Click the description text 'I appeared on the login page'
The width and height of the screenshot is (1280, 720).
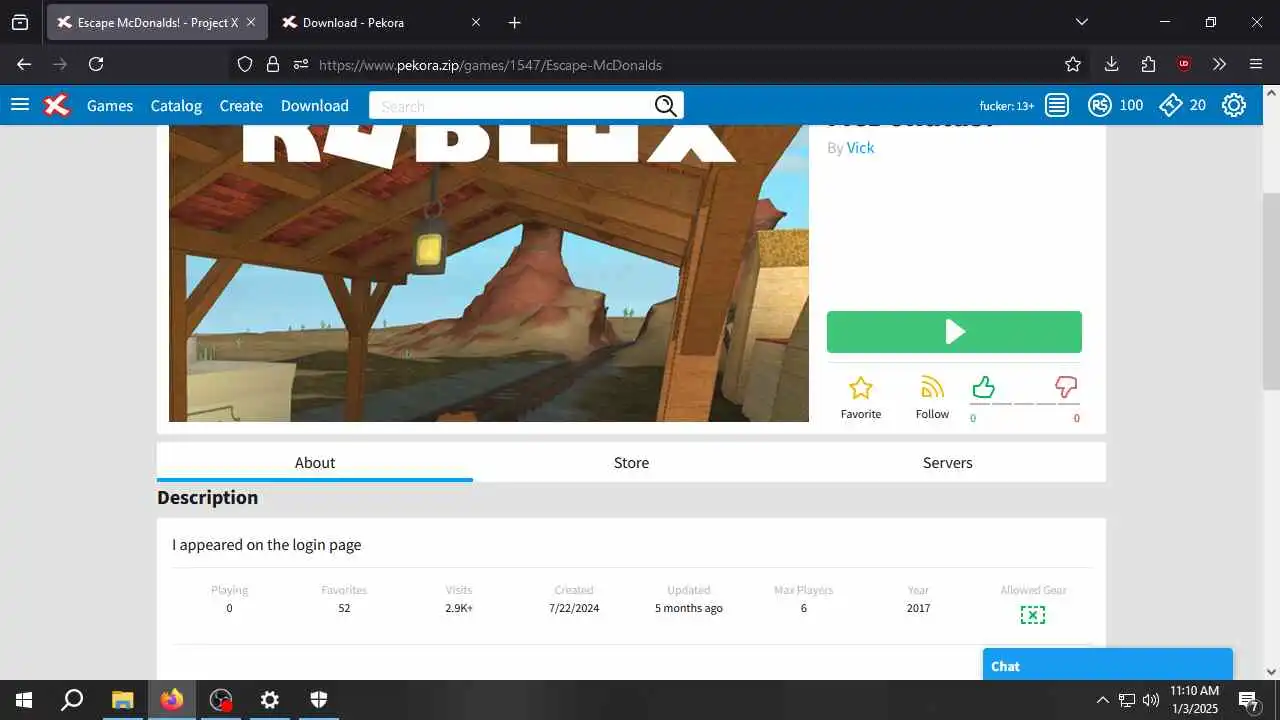tap(267, 545)
